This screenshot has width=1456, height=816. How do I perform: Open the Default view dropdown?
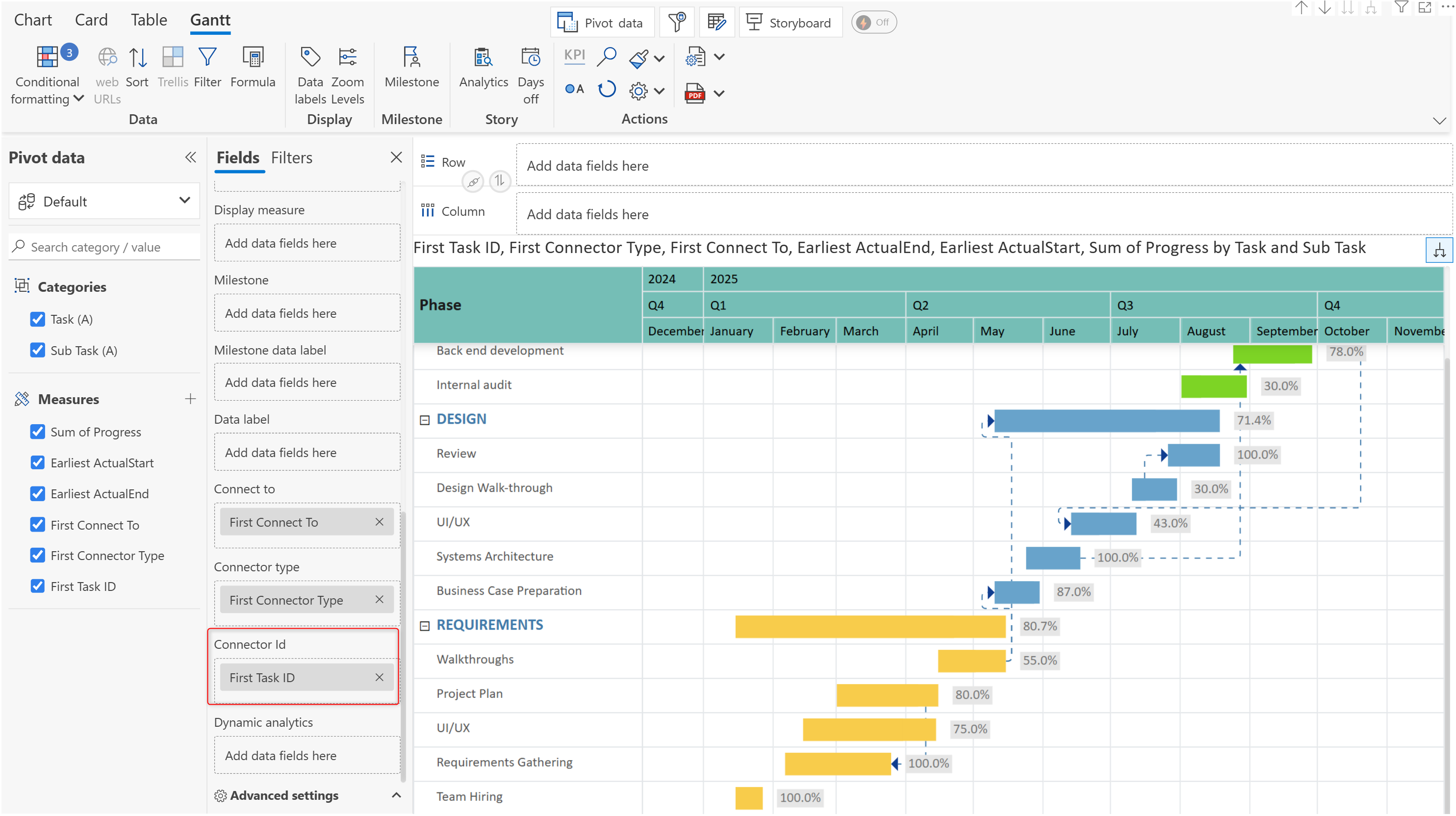click(104, 201)
